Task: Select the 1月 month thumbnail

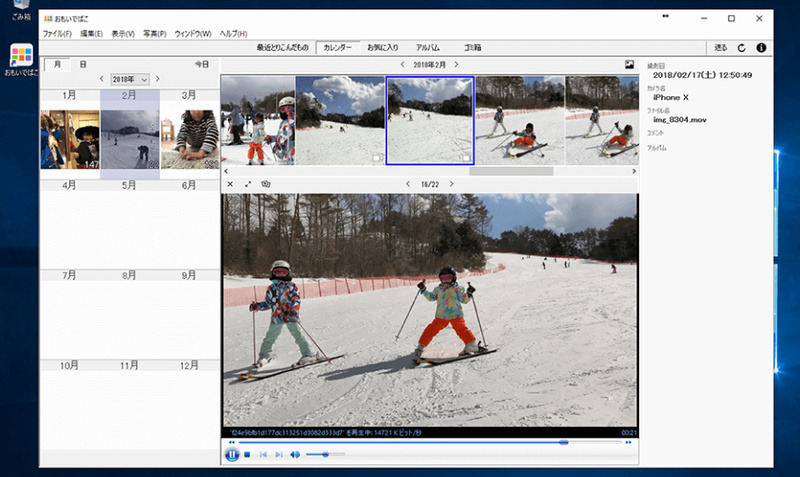Action: coord(70,139)
